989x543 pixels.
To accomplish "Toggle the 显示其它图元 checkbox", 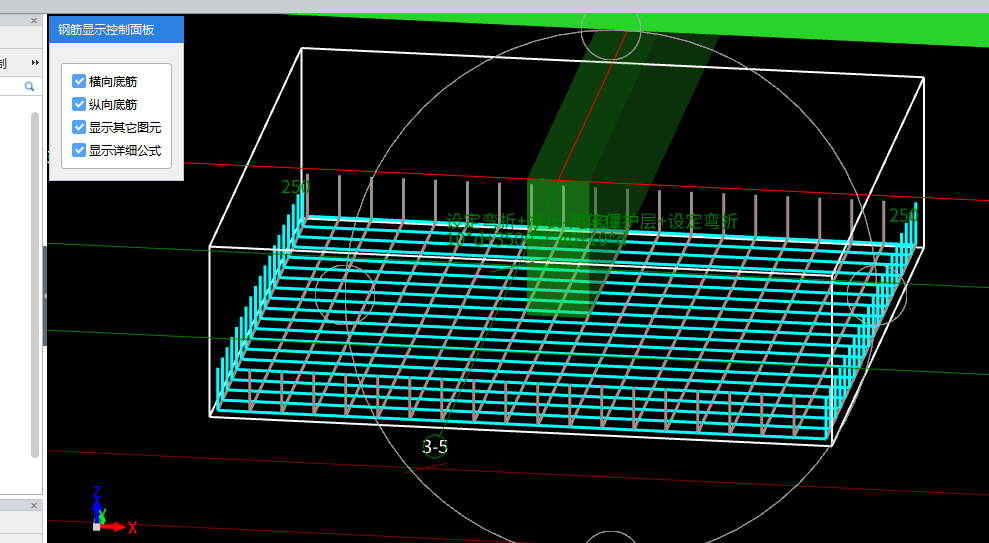I will 79,127.
